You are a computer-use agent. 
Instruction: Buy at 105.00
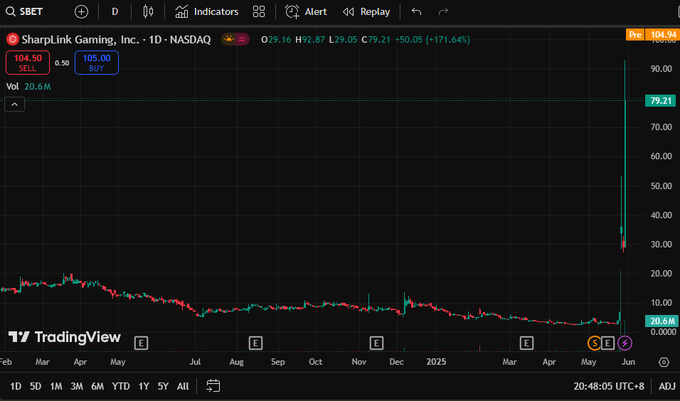[96, 63]
